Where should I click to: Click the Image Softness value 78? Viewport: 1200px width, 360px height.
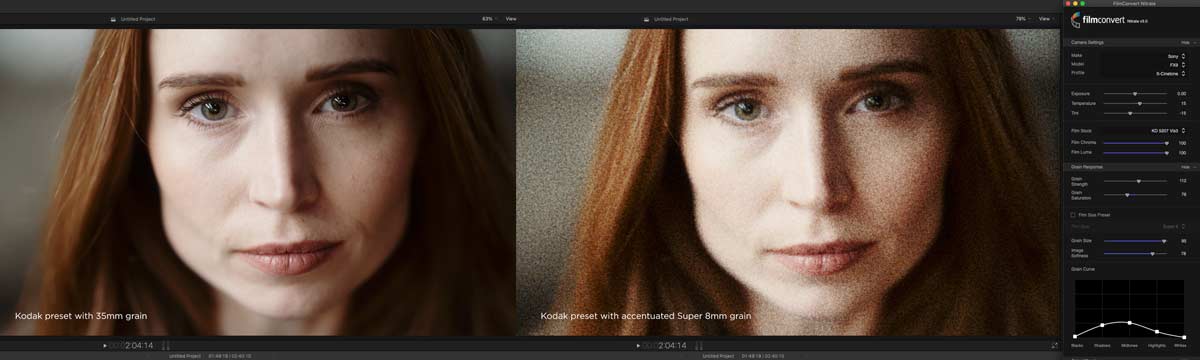[1183, 254]
